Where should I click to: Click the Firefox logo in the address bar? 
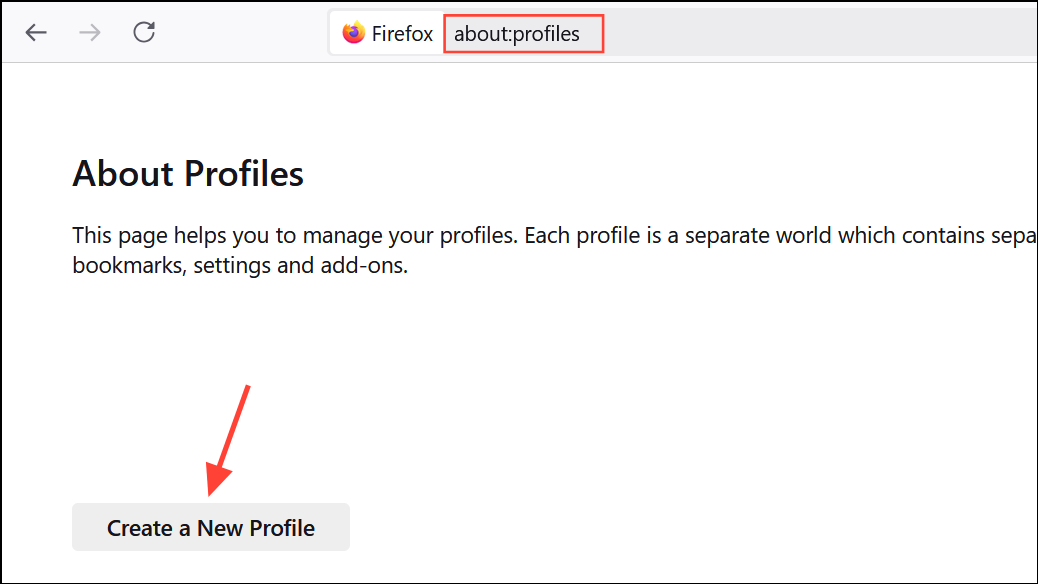[x=353, y=32]
